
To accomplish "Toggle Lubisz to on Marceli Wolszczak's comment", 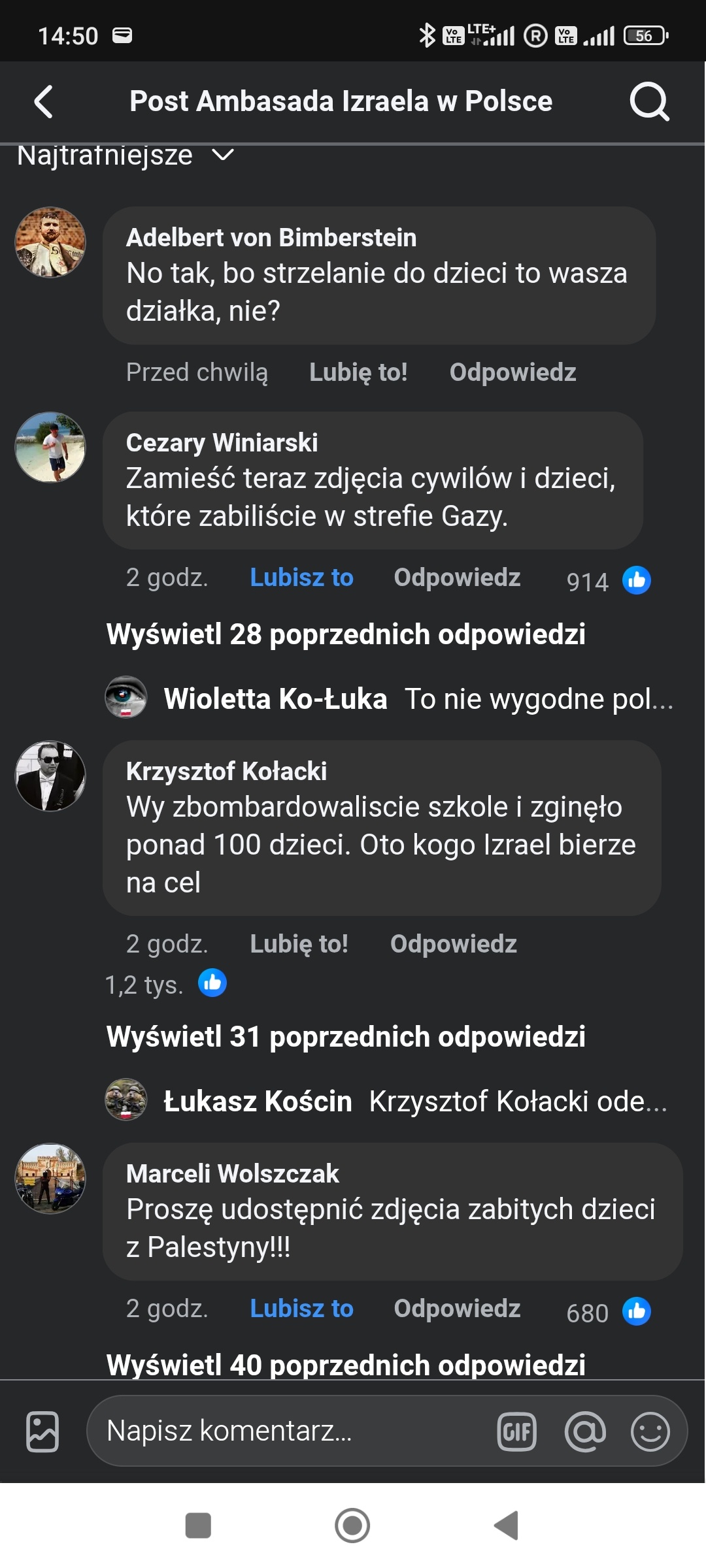I will click(x=301, y=1309).
